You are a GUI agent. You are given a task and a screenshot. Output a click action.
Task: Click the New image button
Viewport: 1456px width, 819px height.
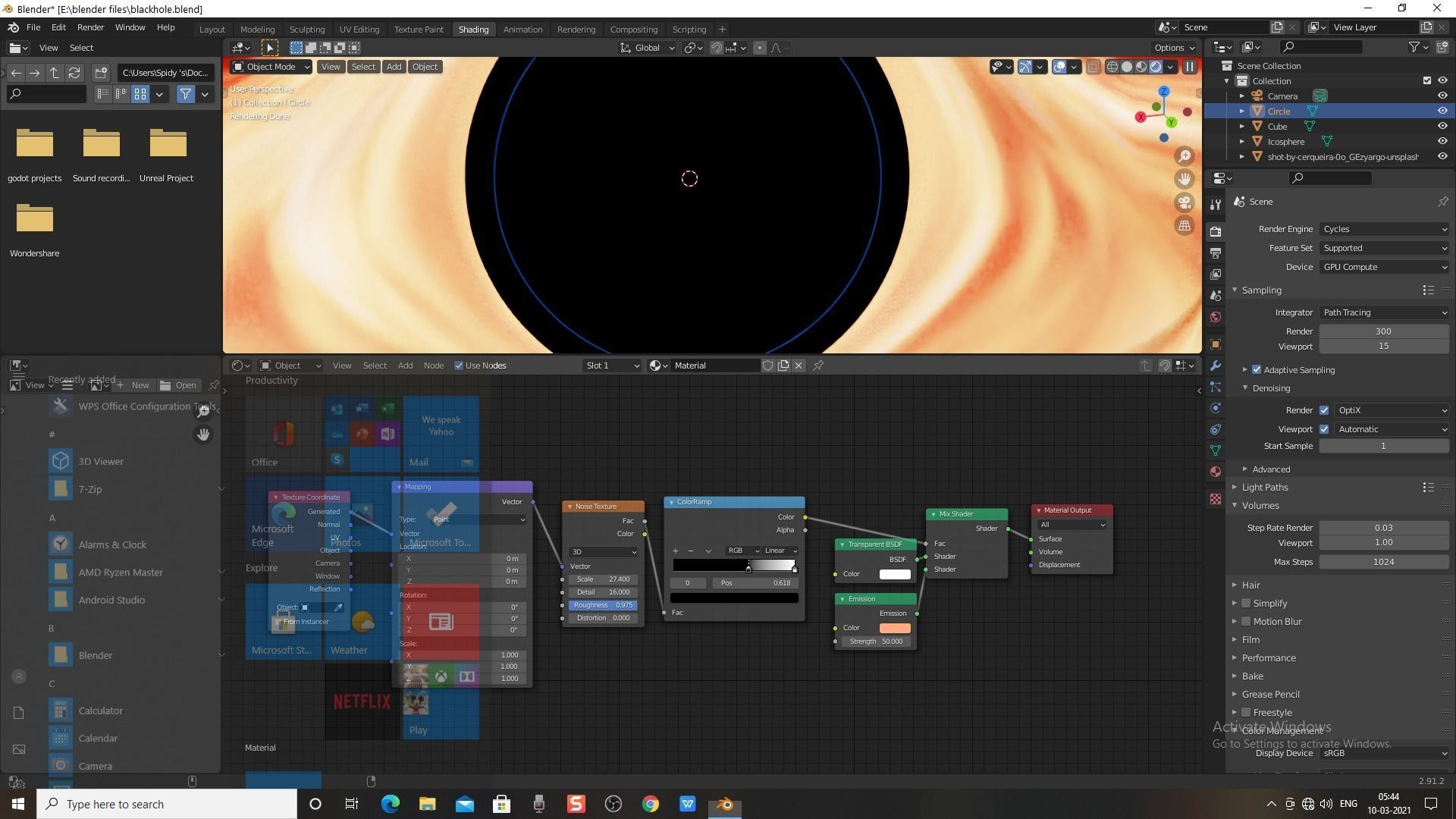tap(133, 385)
